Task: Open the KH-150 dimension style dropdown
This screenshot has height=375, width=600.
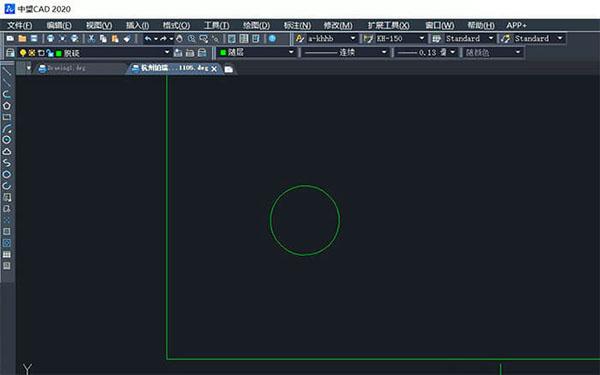Action: pyautogui.click(x=422, y=38)
